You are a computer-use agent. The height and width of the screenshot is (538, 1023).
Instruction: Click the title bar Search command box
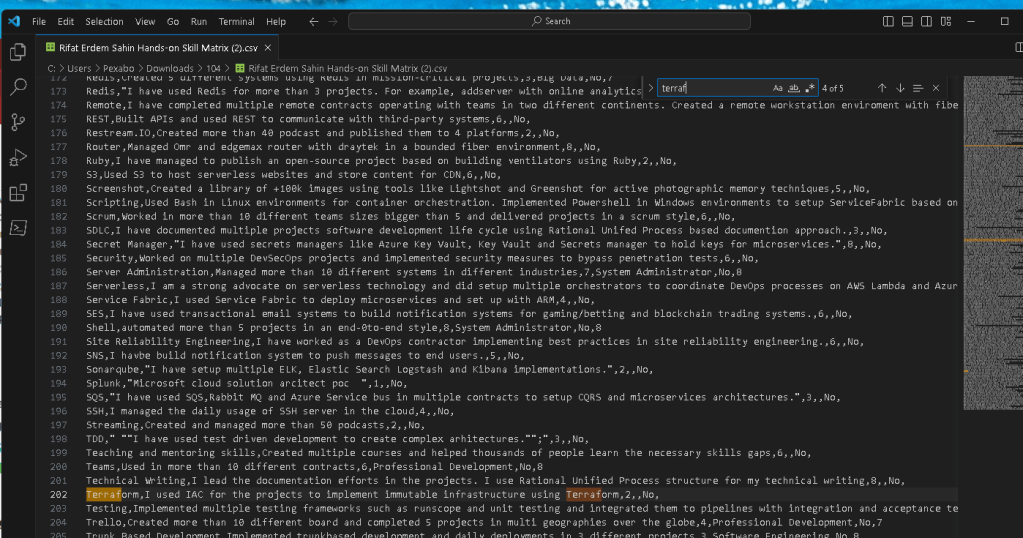pos(549,22)
